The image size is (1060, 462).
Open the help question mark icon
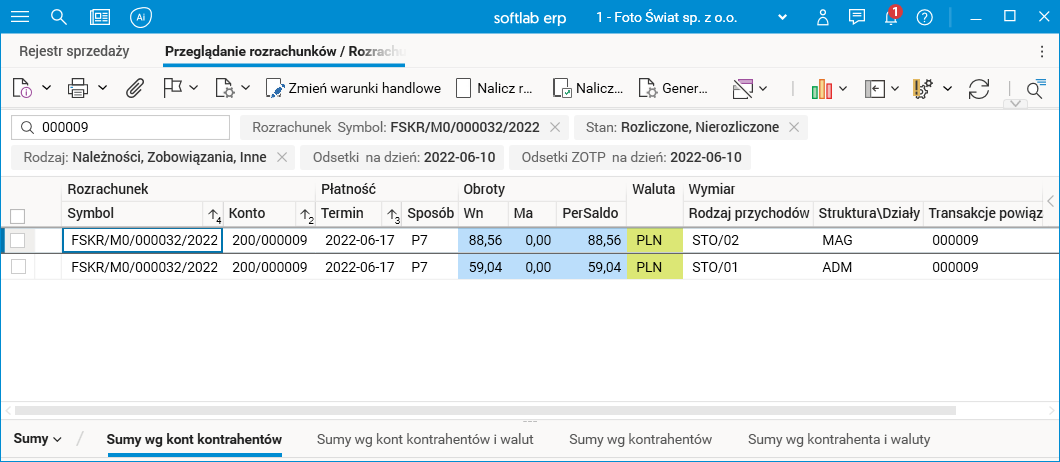pyautogui.click(x=925, y=17)
